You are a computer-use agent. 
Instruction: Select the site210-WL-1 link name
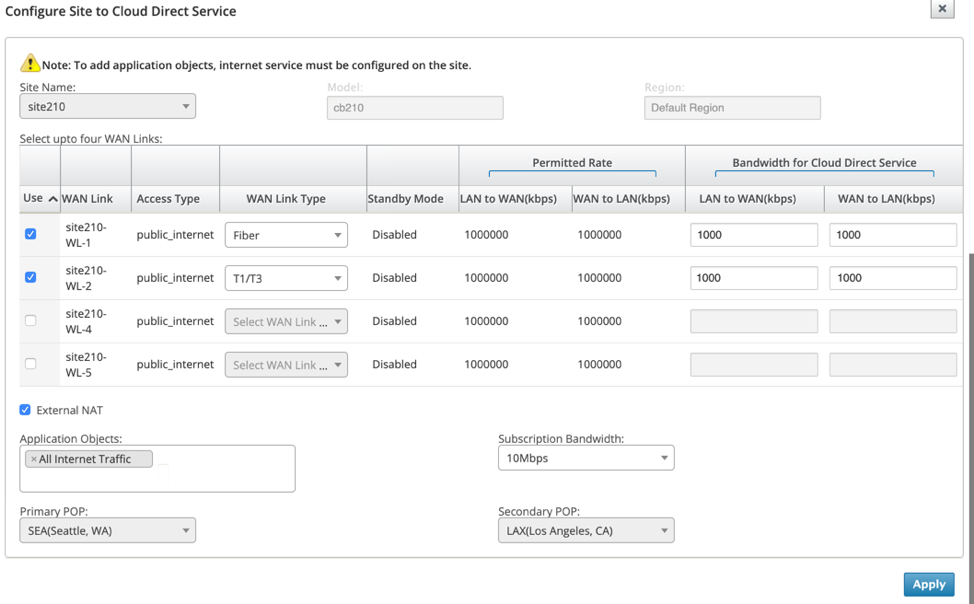pyautogui.click(x=86, y=235)
